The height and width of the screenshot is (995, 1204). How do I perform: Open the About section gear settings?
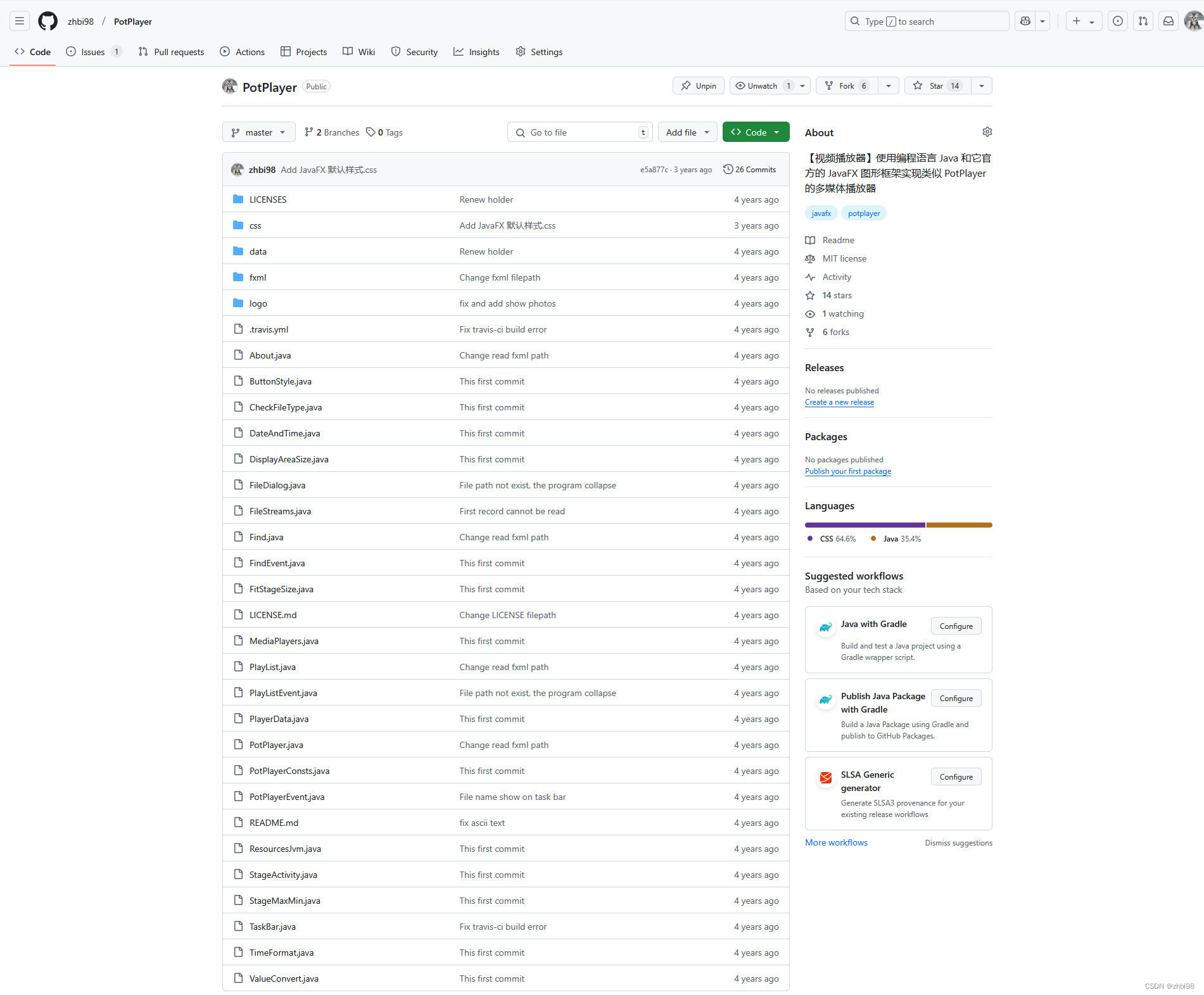coord(987,132)
